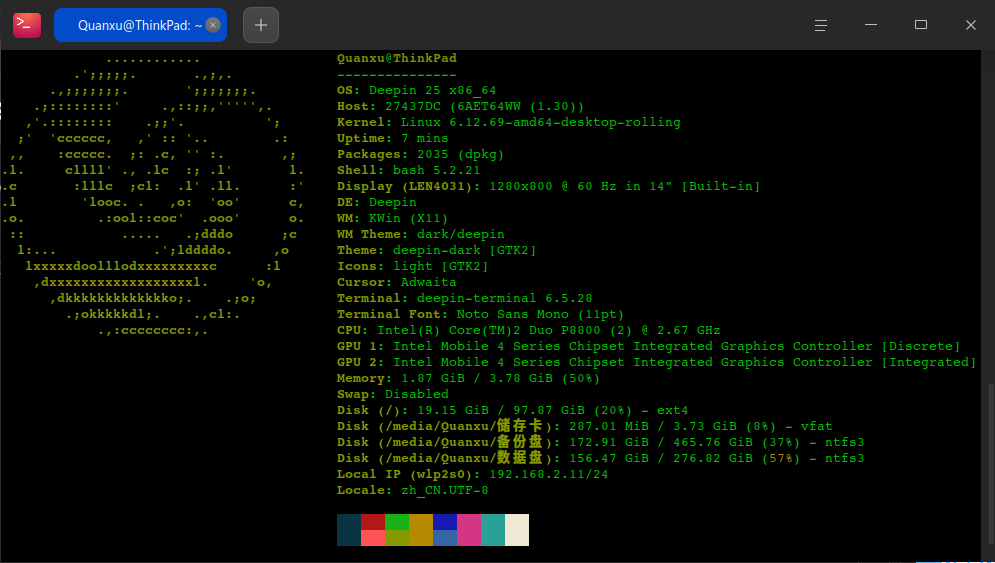Click the 备份盘 ntfs3 disk line
Image resolution: width=995 pixels, height=563 pixels.
click(x=600, y=442)
